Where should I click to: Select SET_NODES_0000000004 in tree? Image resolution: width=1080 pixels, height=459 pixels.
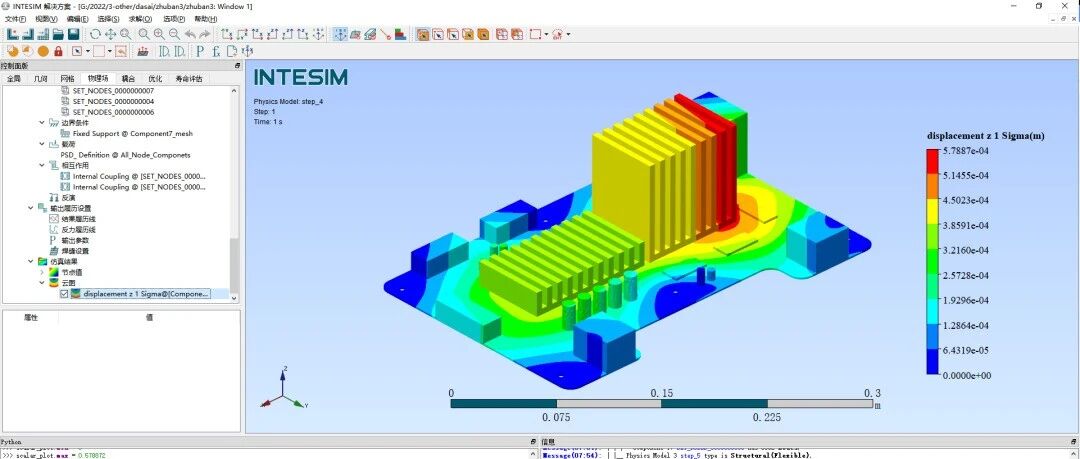click(x=113, y=101)
